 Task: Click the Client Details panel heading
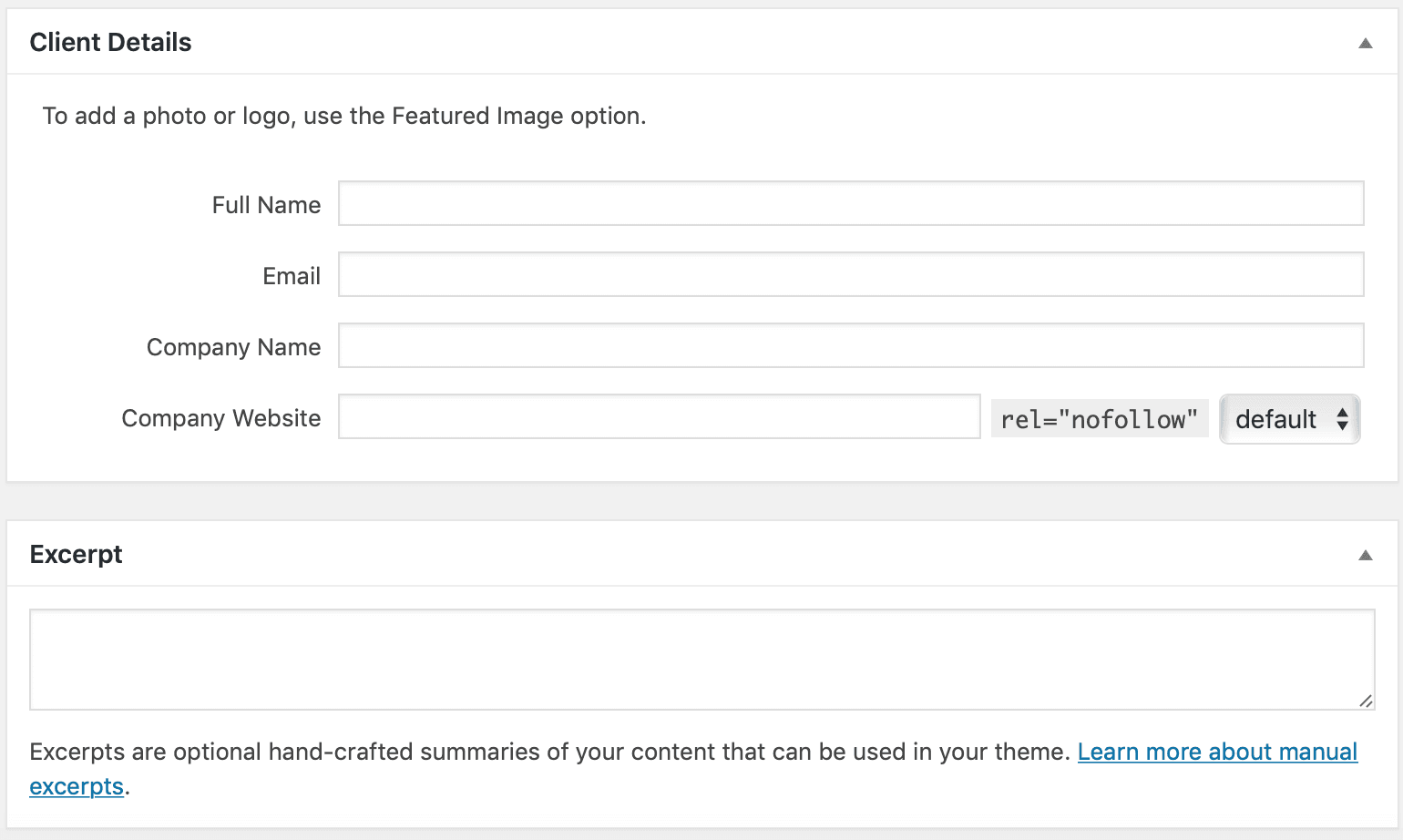(110, 42)
